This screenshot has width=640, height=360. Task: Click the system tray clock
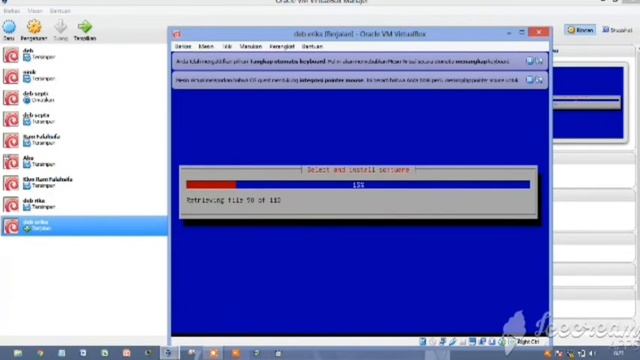(618, 353)
